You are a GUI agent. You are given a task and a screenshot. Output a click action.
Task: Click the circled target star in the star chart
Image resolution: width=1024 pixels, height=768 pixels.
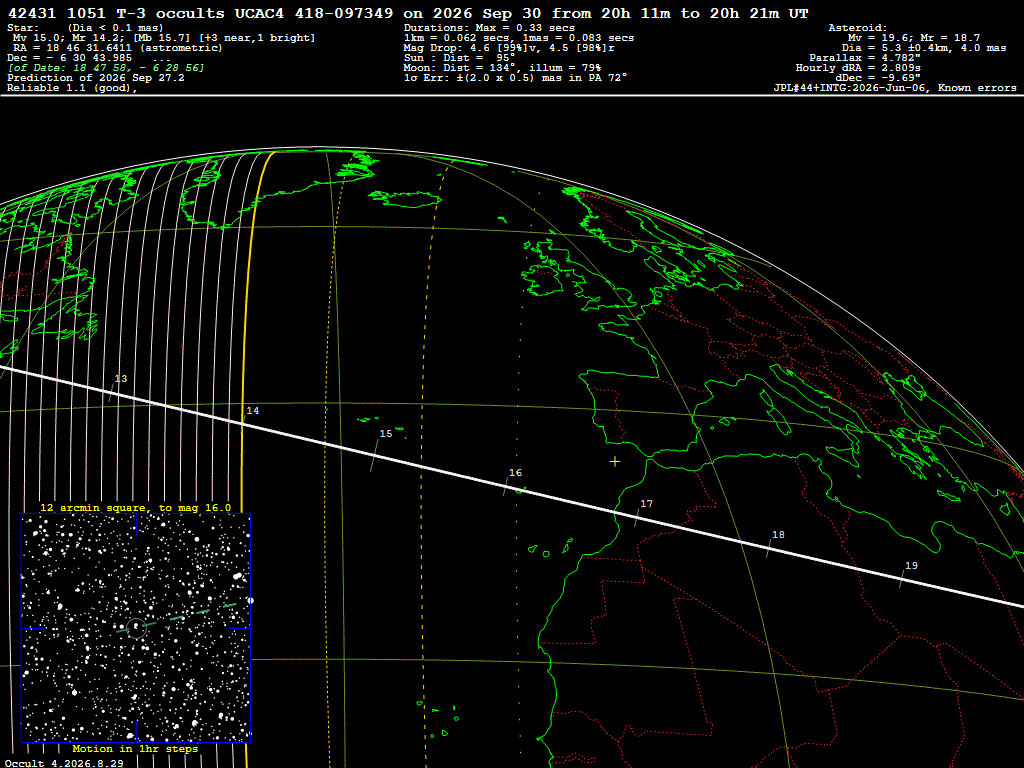coord(136,627)
